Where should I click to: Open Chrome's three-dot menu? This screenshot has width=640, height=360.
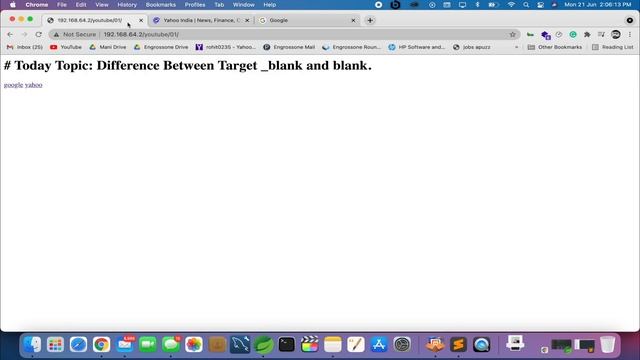point(630,35)
